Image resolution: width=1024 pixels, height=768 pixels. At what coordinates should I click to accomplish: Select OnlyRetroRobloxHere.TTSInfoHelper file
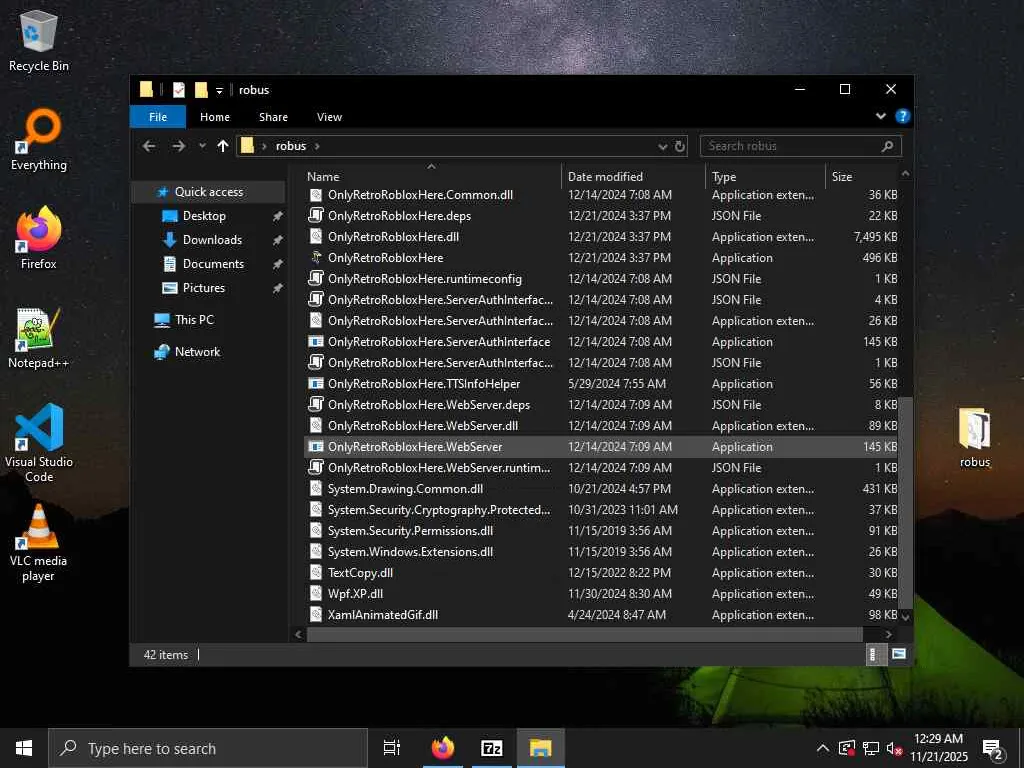point(601,384)
